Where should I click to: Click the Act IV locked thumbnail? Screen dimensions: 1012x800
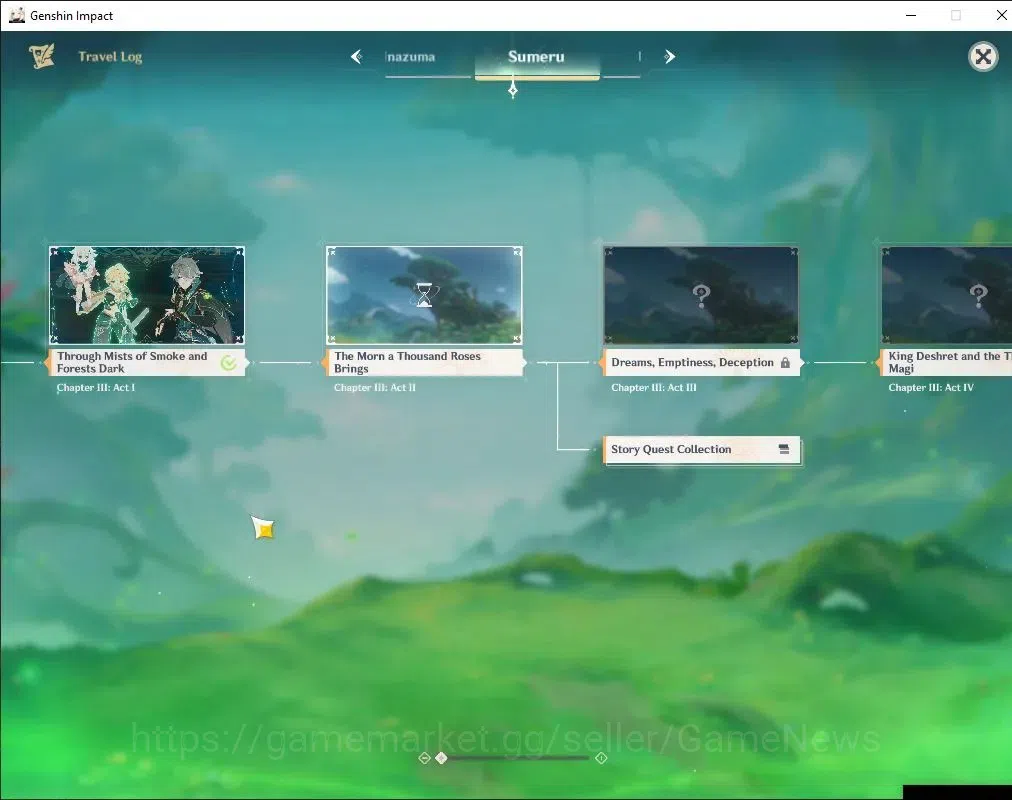[946, 295]
